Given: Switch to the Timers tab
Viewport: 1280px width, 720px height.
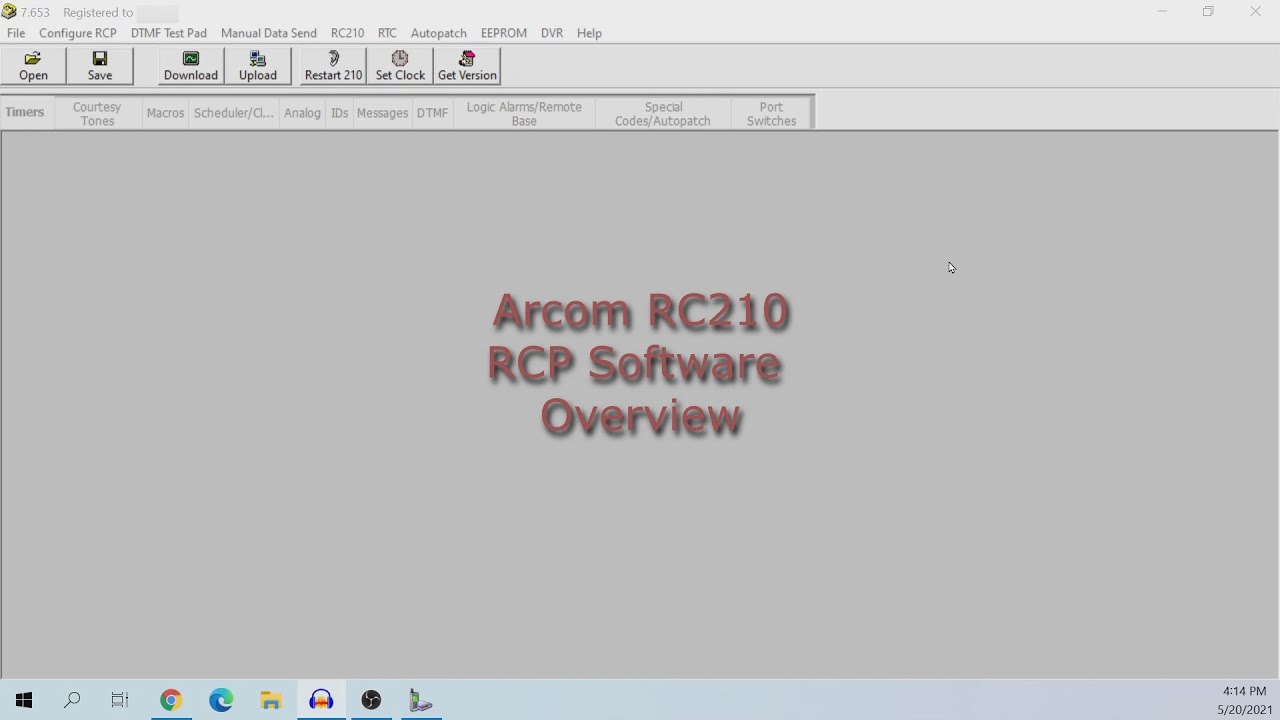Looking at the screenshot, I should pyautogui.click(x=25, y=113).
